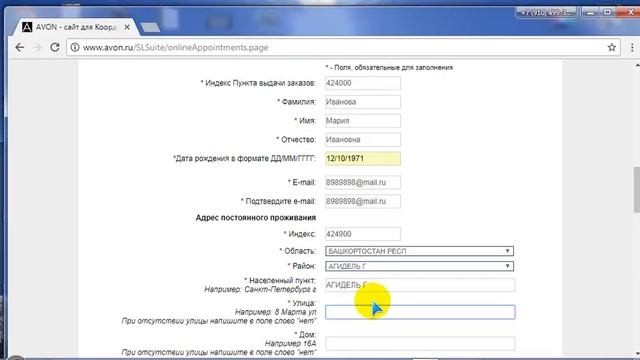Viewport: 640px width, 360px height.
Task: Open Район dropdown АГИДЕЛЬ Г
Action: [419, 266]
